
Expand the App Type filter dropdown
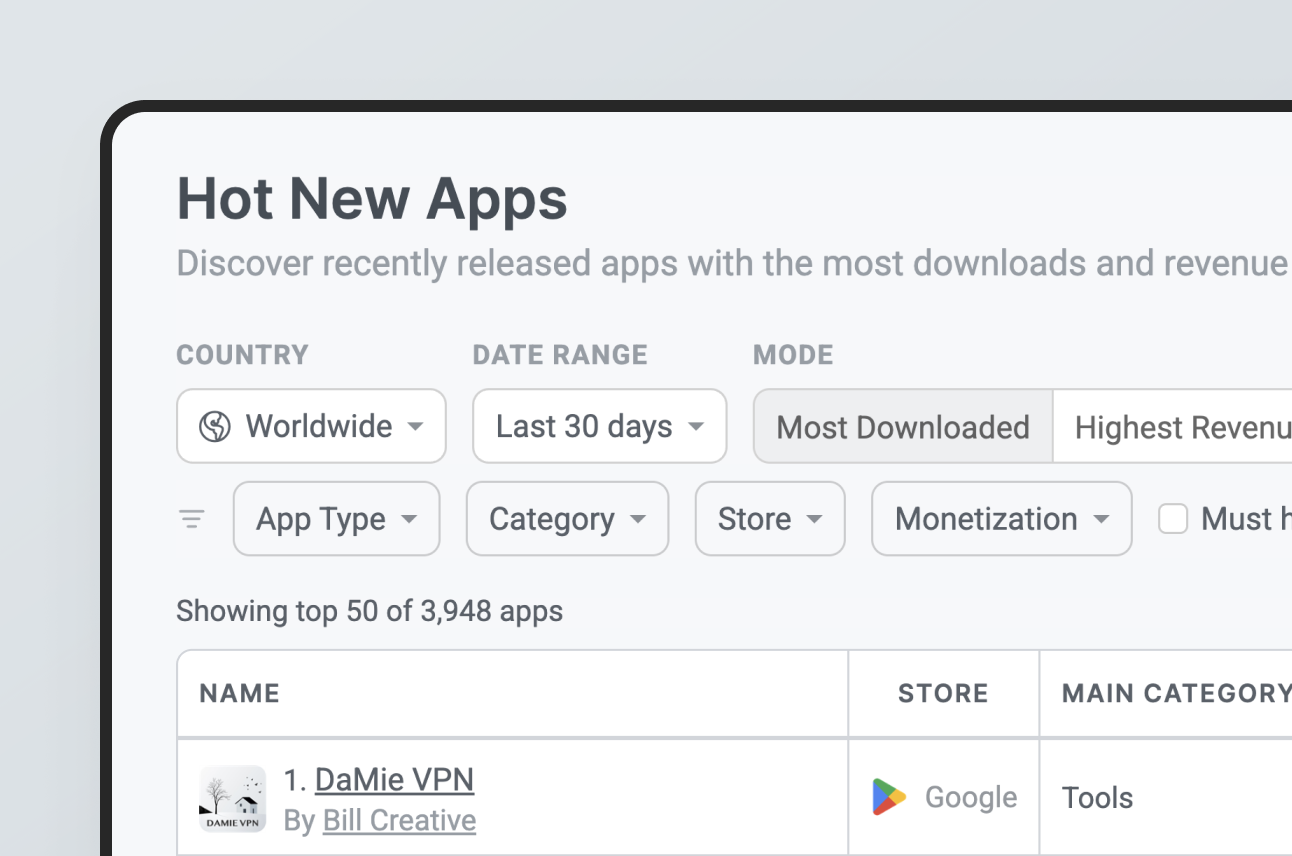click(x=336, y=519)
